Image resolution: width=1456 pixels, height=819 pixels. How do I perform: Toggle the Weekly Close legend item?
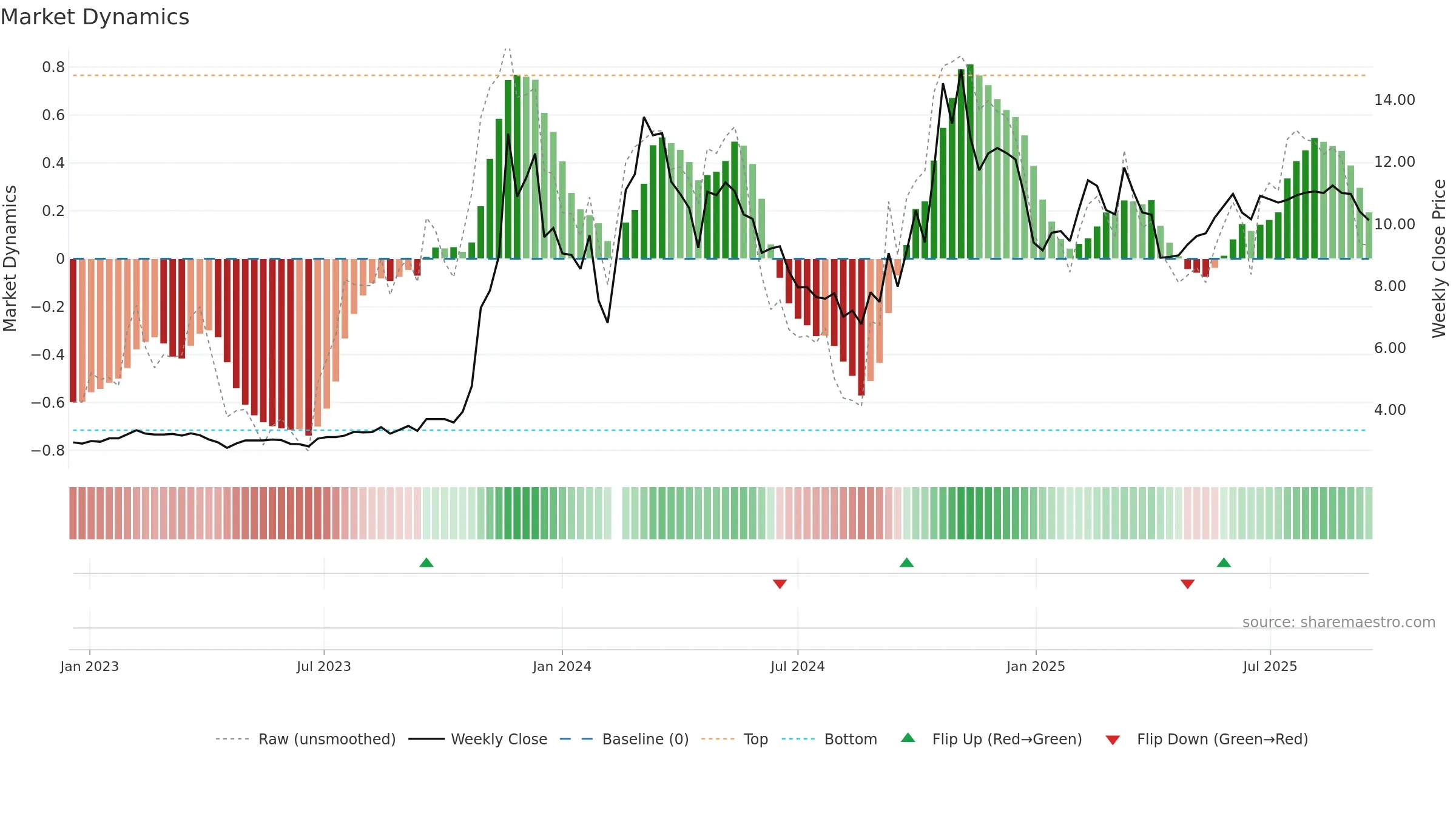pos(478,739)
